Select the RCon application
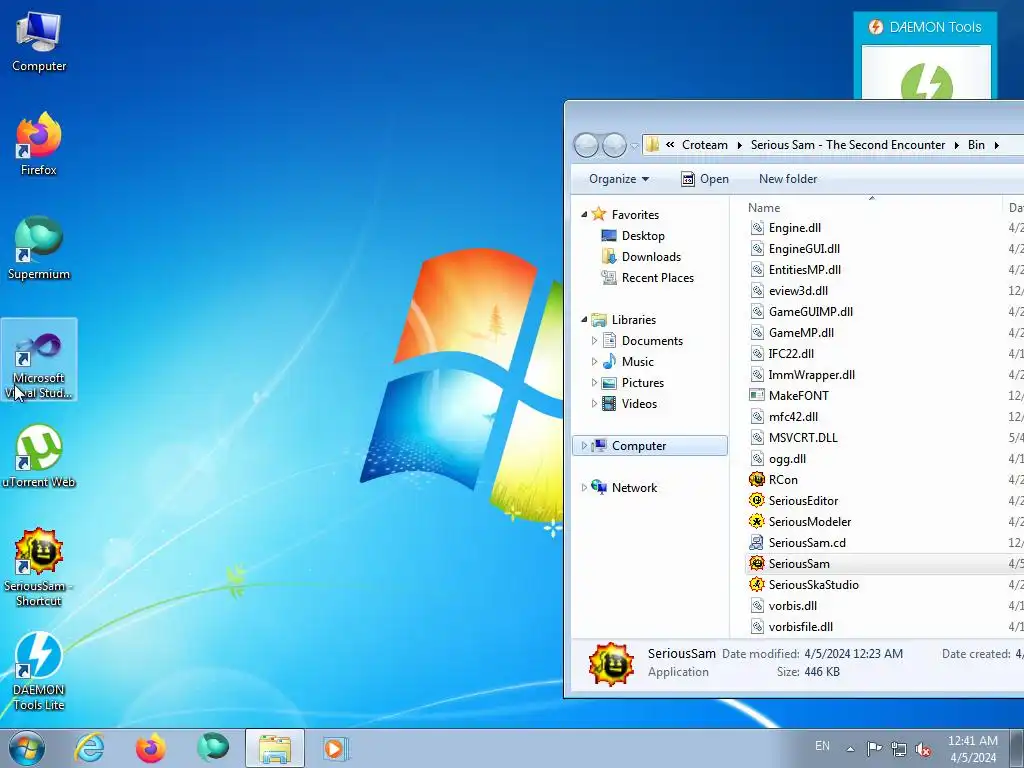Screen dimensions: 1024x768 click(782, 479)
